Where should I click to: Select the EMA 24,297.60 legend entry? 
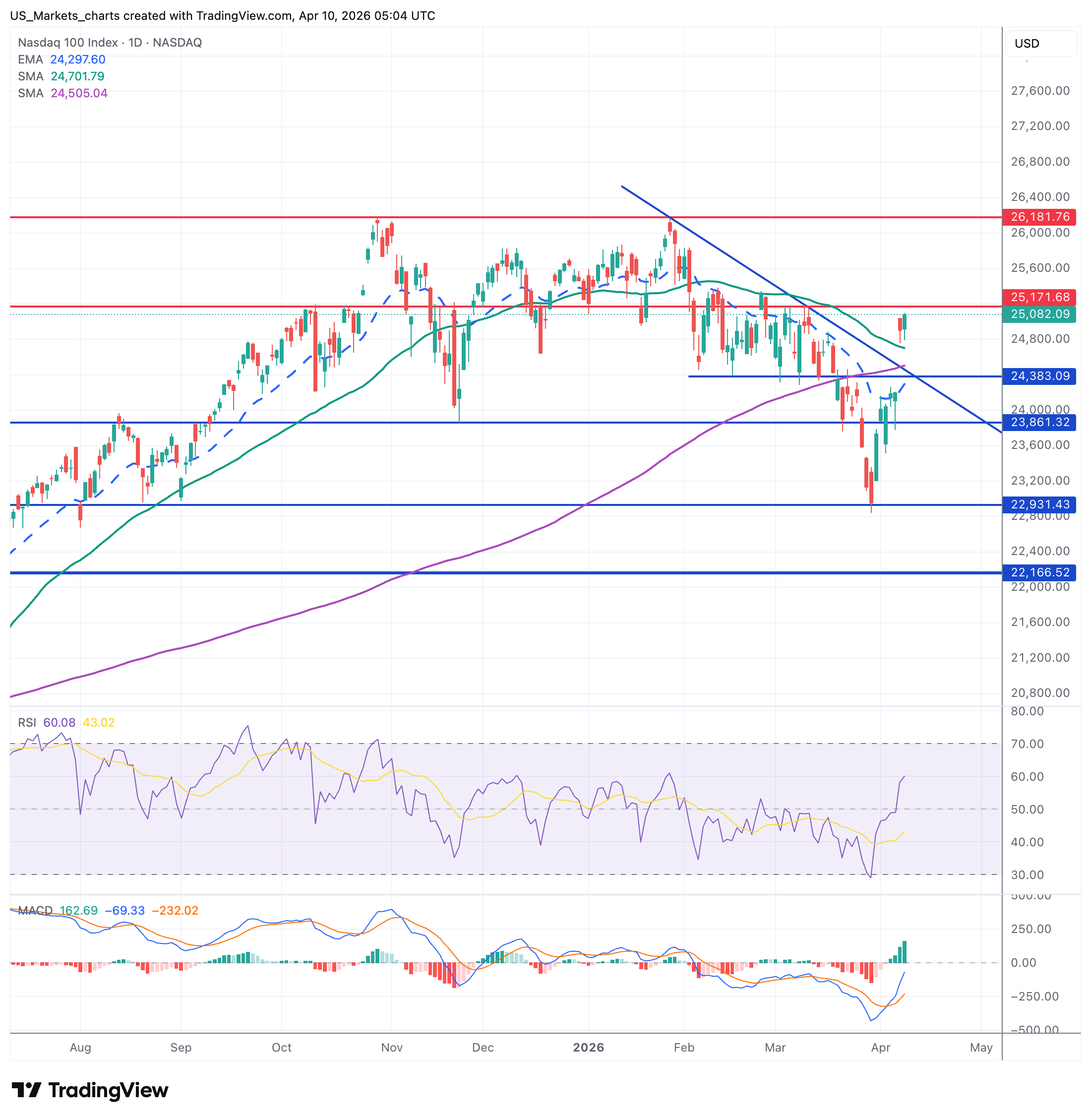(62, 60)
